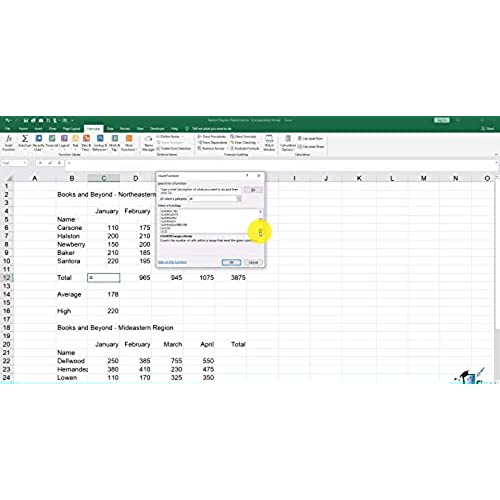The width and height of the screenshot is (500, 500).
Task: Click the Insert Function fx icon
Action: [9, 139]
